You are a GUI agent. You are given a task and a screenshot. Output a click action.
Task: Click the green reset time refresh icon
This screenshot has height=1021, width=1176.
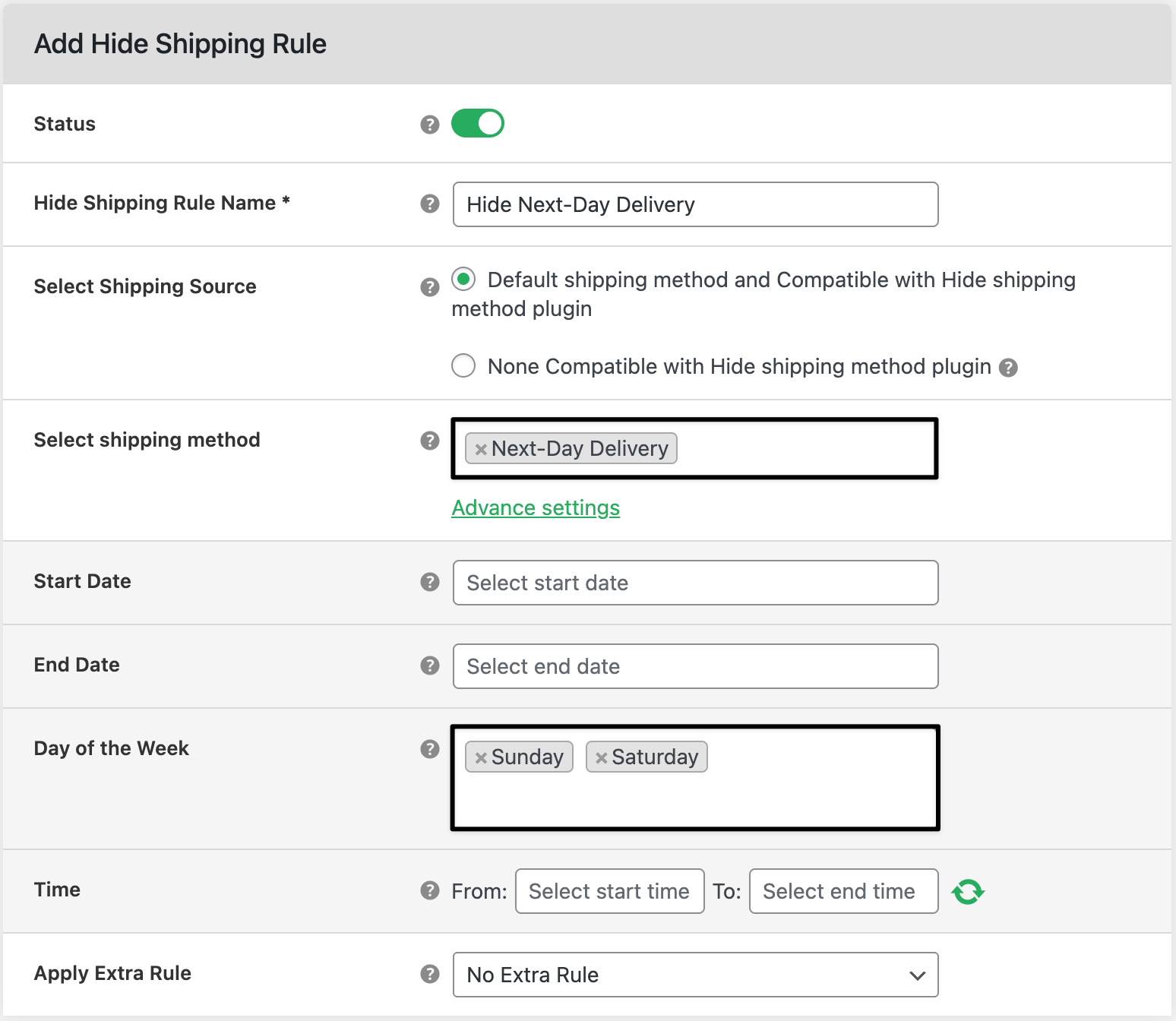point(968,891)
